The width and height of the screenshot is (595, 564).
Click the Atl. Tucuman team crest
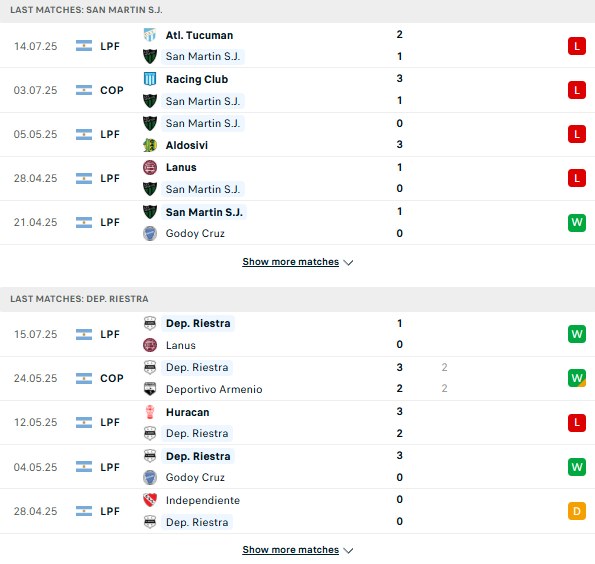click(150, 35)
